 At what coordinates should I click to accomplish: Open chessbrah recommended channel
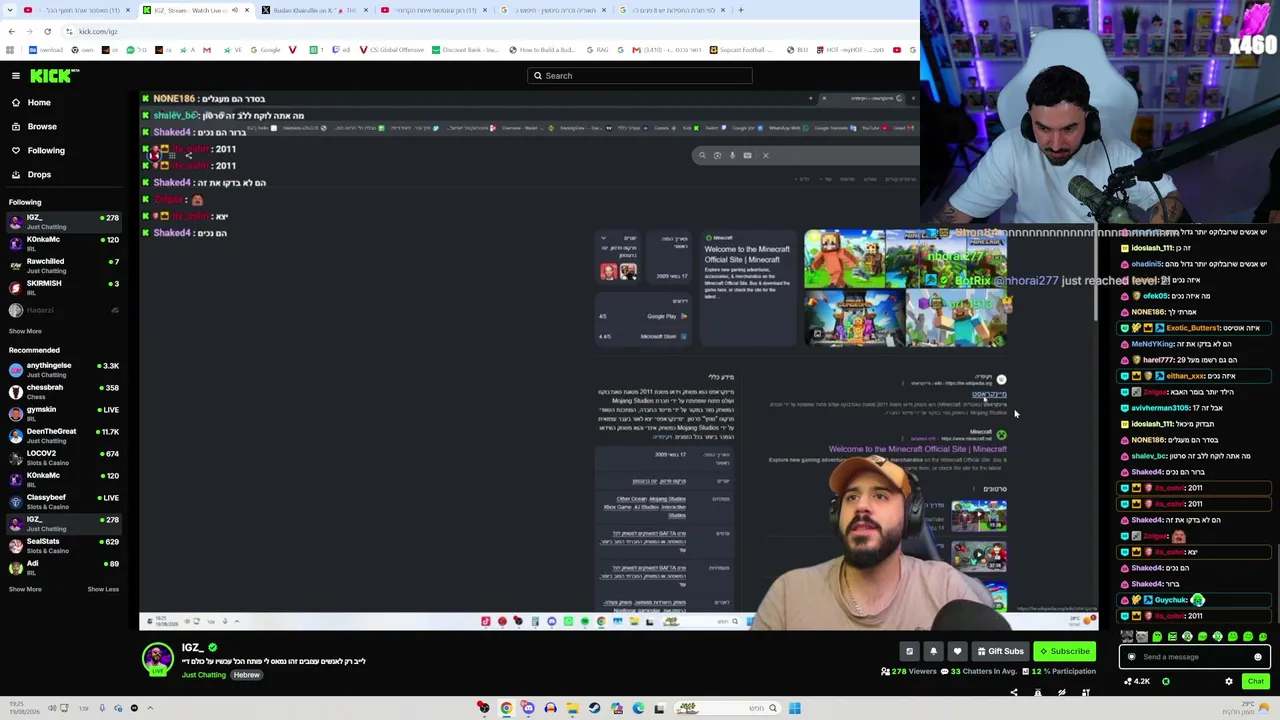[x=64, y=392]
